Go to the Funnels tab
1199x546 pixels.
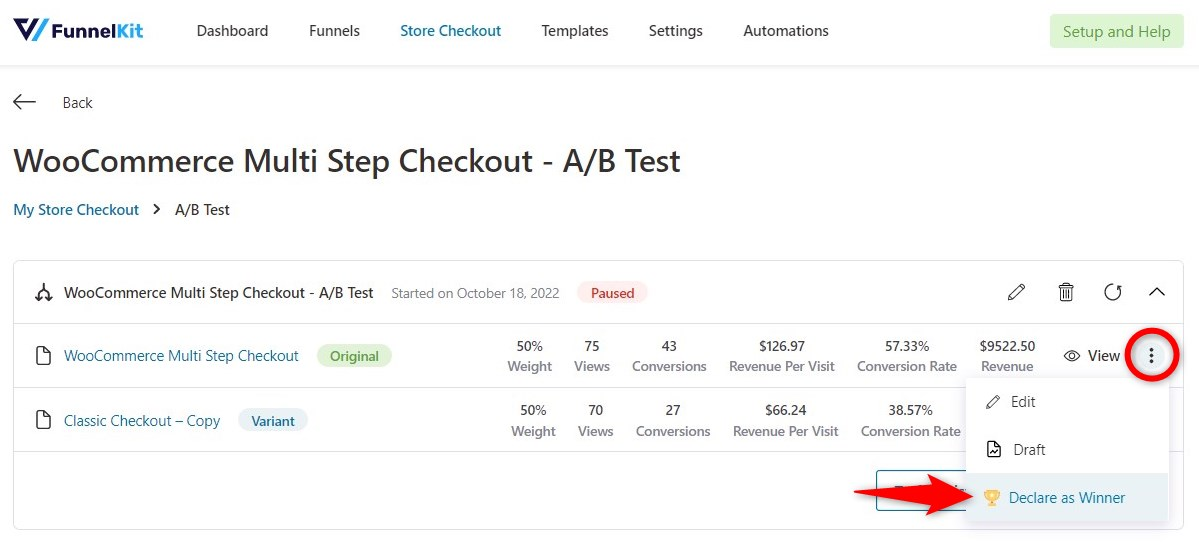[334, 31]
